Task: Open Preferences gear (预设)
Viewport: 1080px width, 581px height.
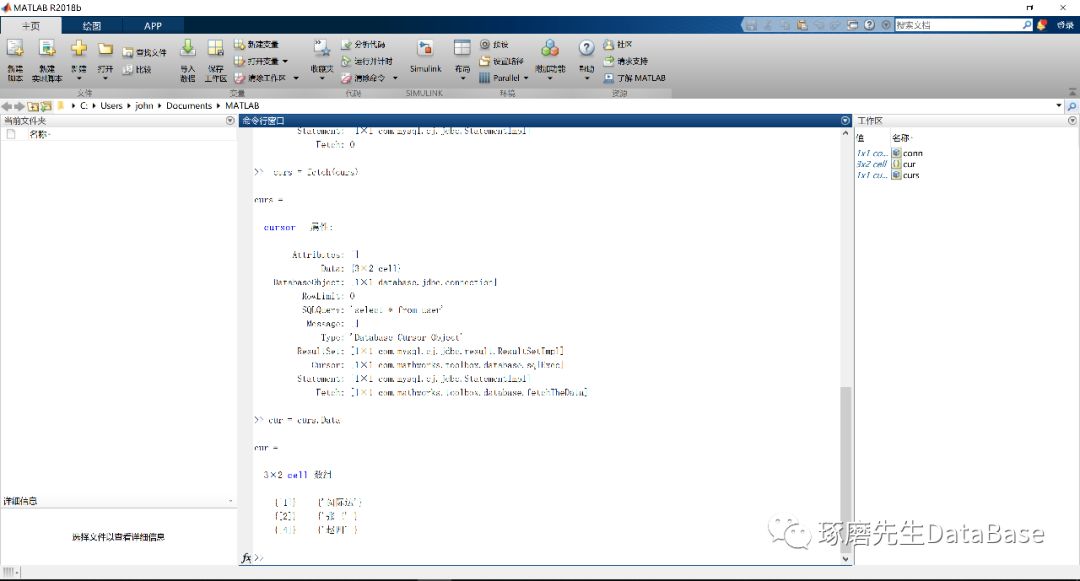Action: (494, 44)
